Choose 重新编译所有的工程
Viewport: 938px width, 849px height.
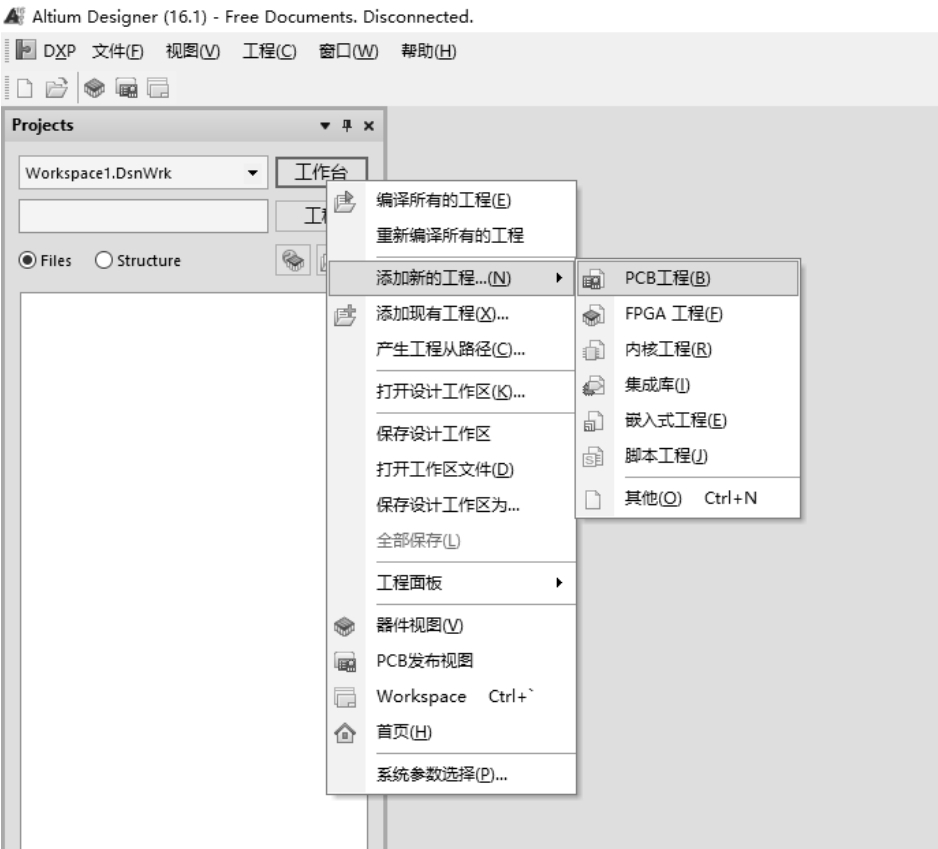coord(450,235)
